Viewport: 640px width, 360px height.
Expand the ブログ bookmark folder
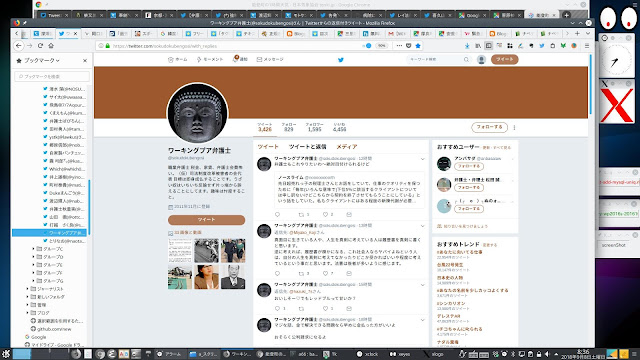pos(28,313)
